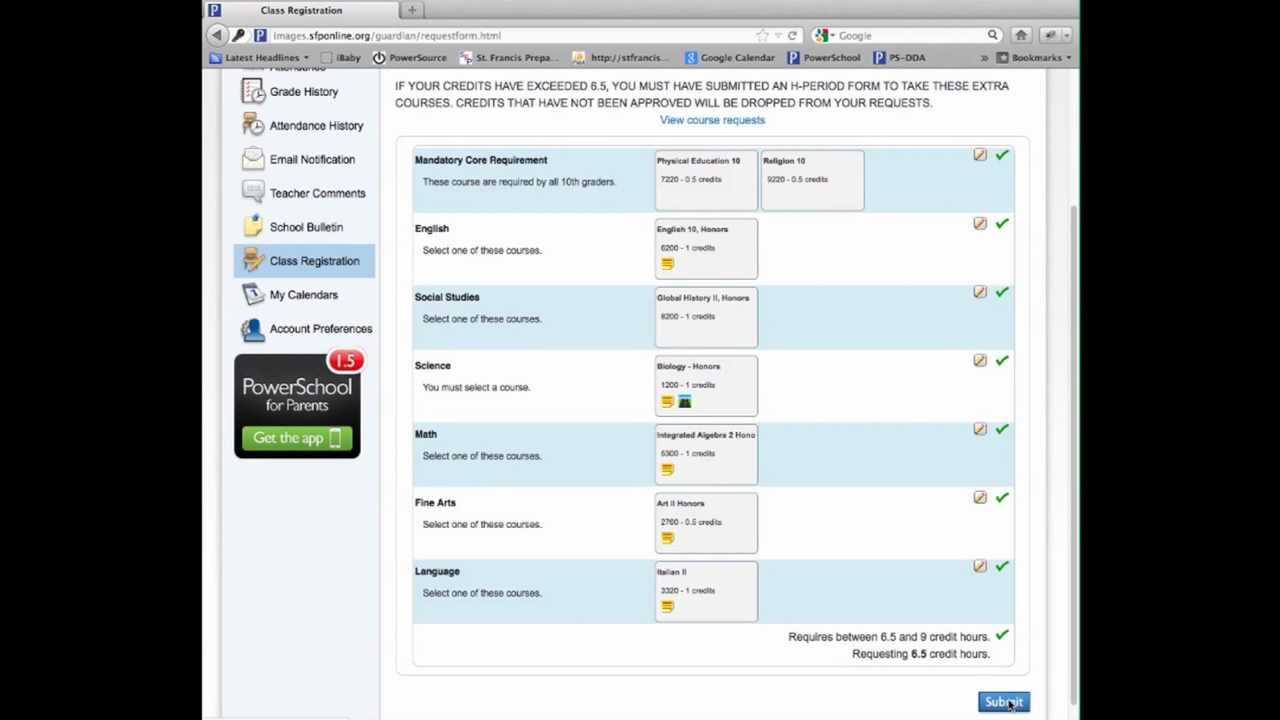Open School Bulletin page
Viewport: 1280px width, 720px height.
coord(306,227)
